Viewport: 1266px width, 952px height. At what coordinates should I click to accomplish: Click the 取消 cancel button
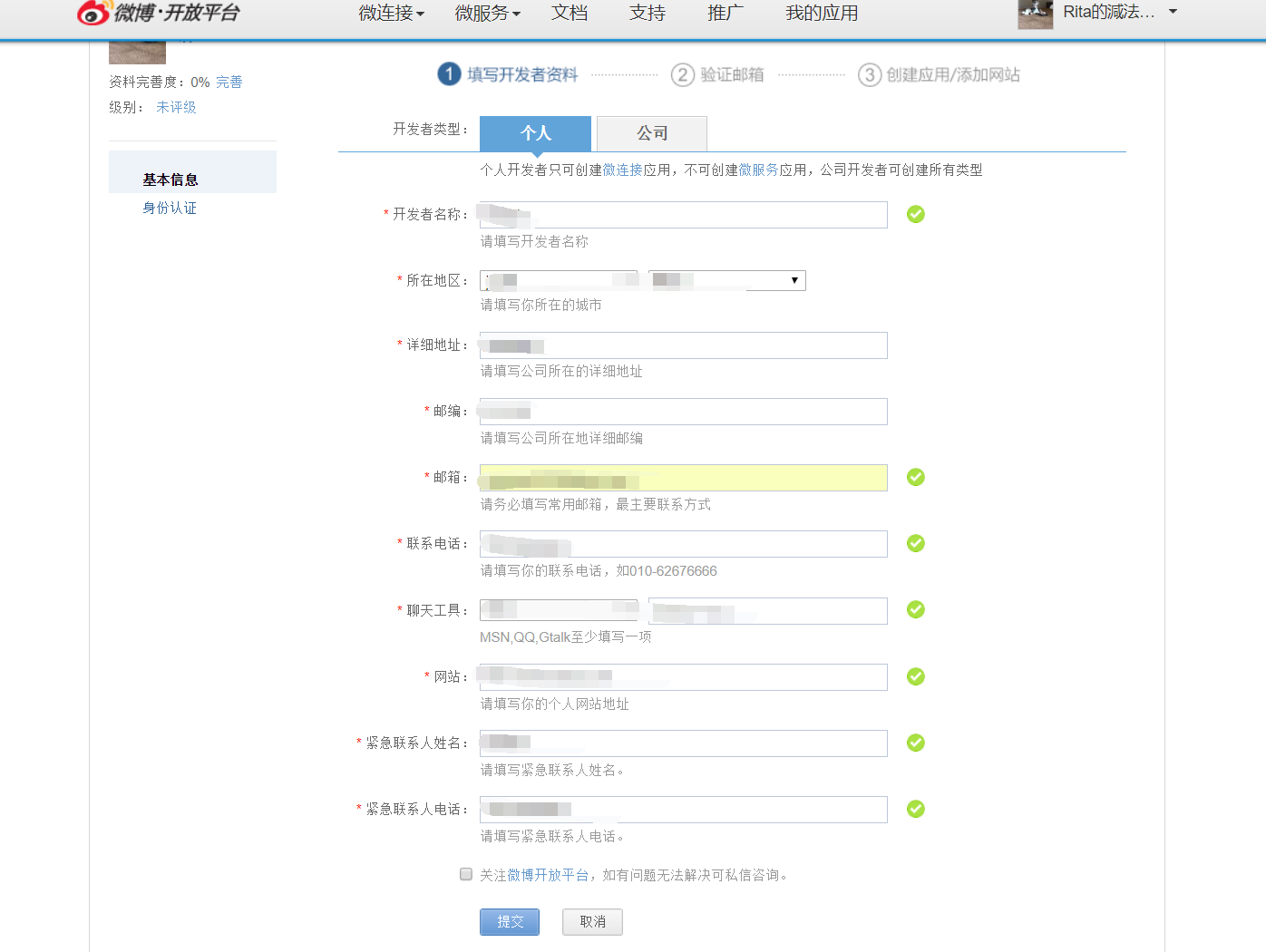(x=592, y=922)
